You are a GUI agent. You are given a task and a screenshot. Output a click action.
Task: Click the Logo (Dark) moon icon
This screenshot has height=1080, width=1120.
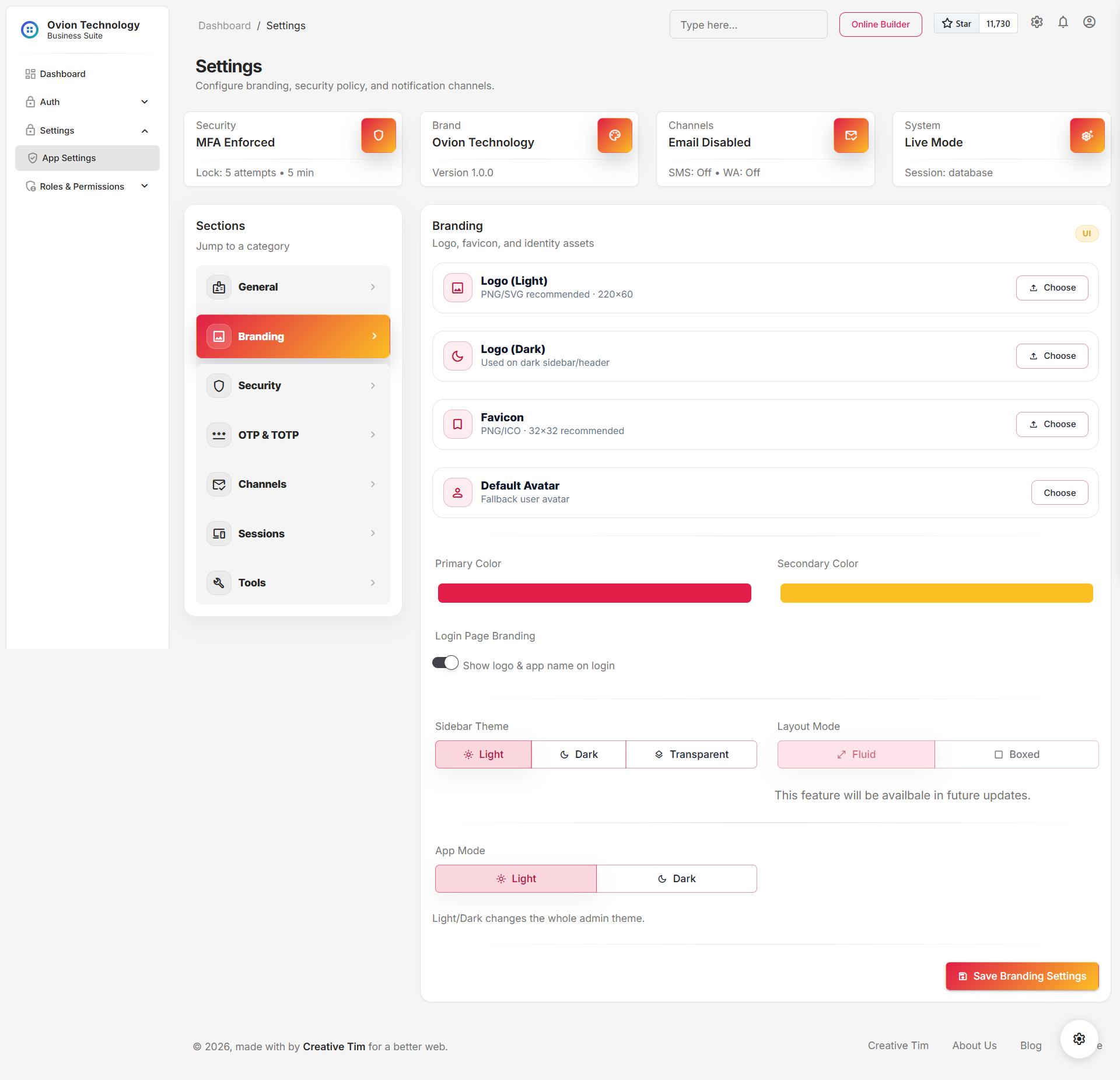[x=457, y=356]
